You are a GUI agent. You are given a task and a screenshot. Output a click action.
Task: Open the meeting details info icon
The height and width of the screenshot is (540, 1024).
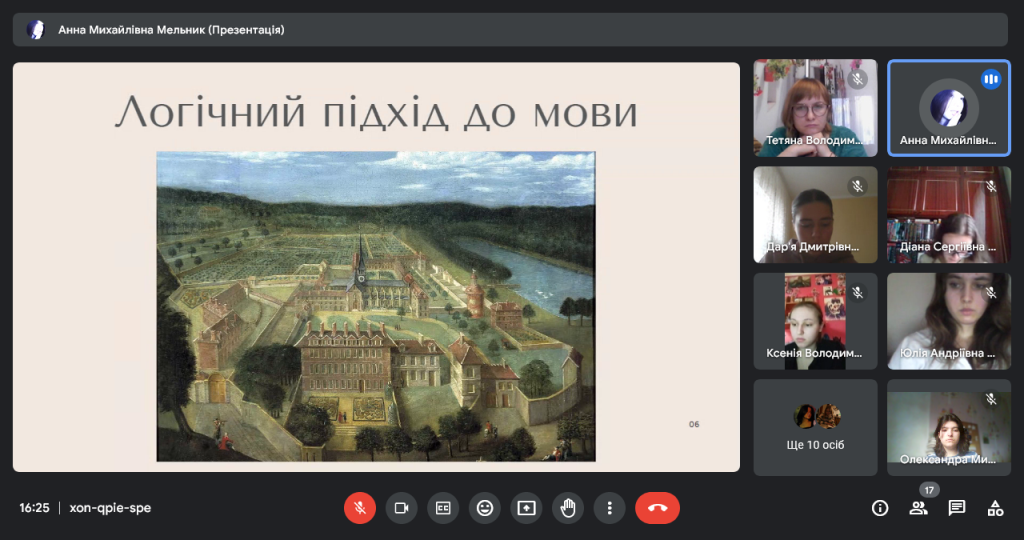coord(880,508)
